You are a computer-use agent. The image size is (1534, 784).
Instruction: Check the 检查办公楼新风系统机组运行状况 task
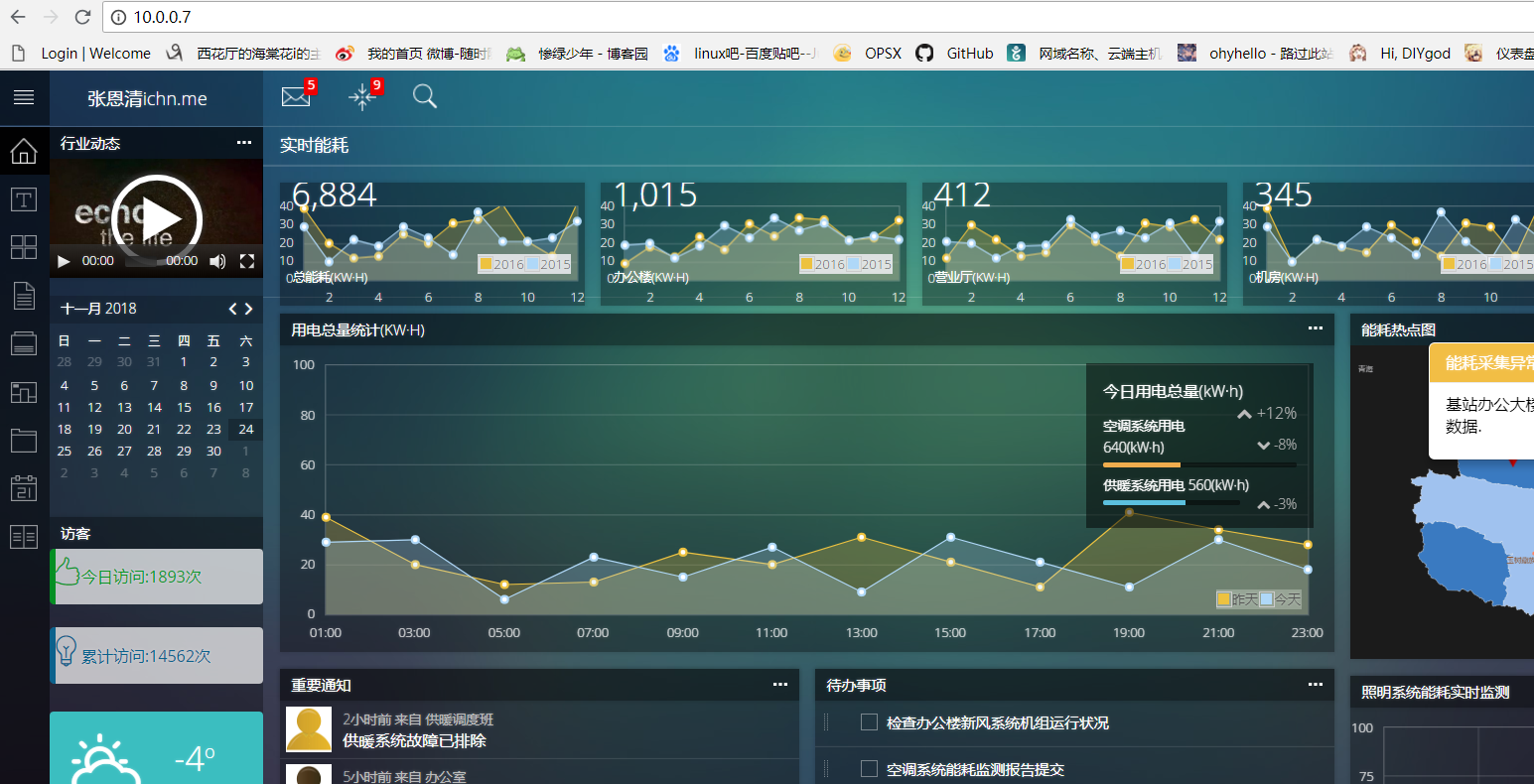click(x=868, y=722)
